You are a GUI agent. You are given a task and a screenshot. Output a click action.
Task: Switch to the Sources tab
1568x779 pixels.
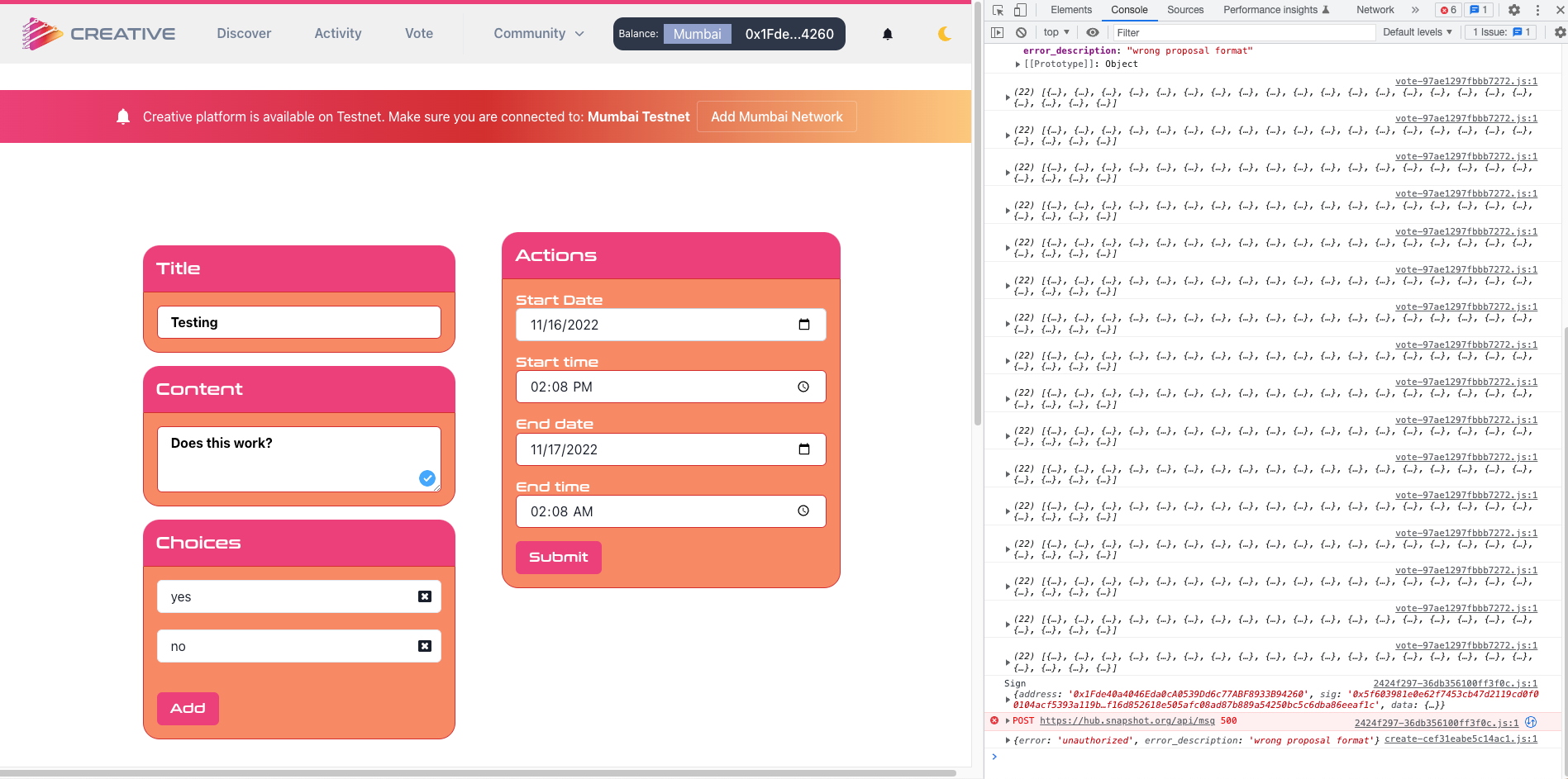pyautogui.click(x=1185, y=10)
